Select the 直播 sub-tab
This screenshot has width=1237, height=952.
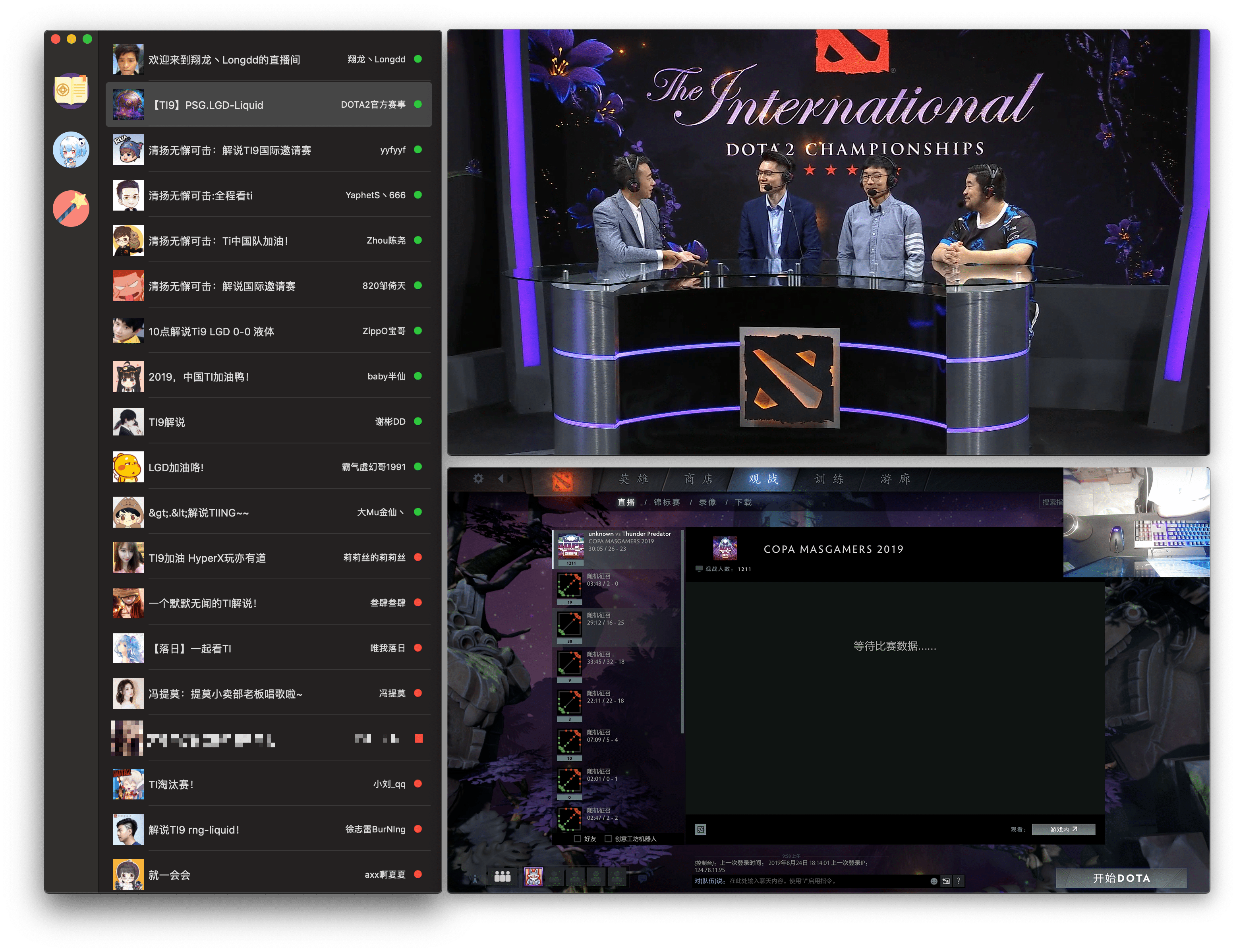626,503
